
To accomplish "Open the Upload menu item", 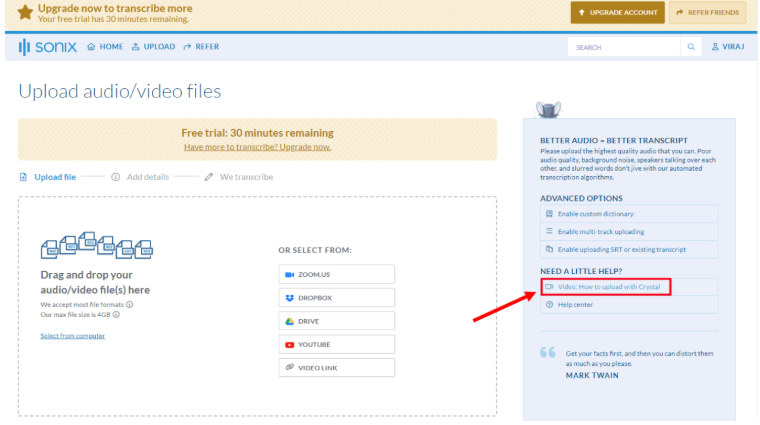I will tap(154, 47).
